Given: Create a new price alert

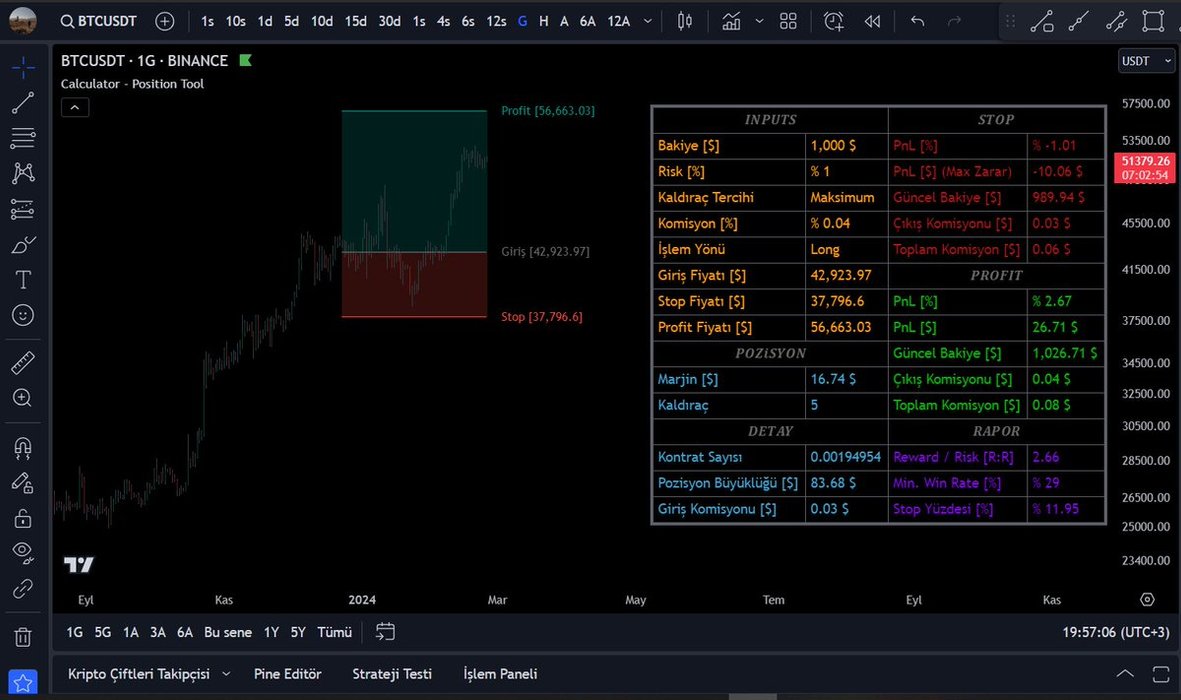Looking at the screenshot, I should tap(834, 21).
